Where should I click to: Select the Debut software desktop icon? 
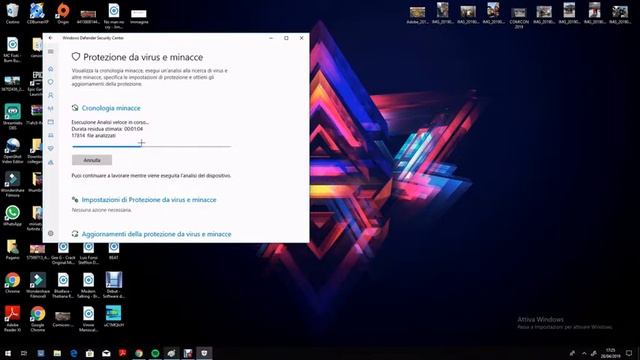(113, 285)
